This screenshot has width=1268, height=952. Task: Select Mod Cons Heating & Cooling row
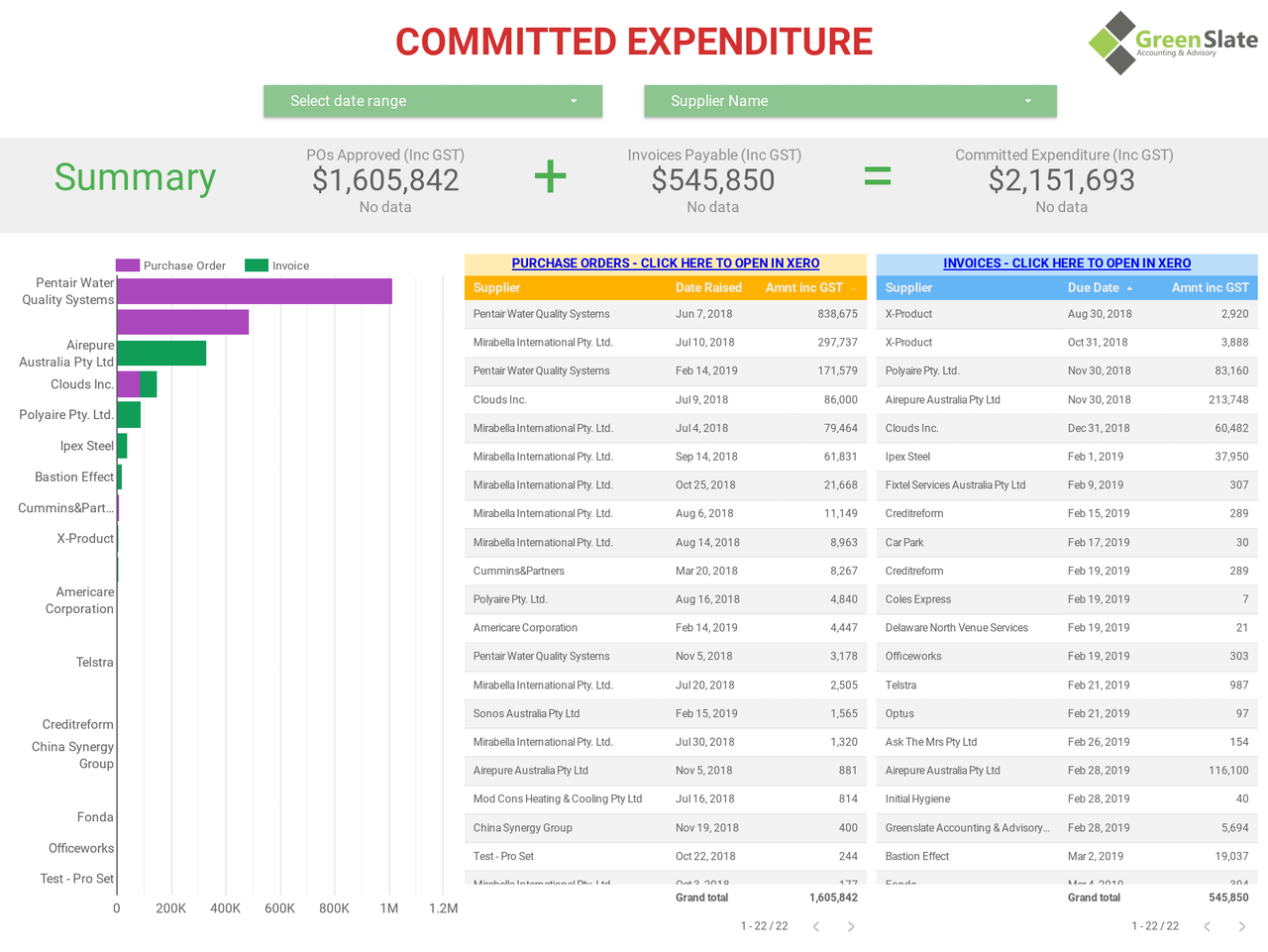pyautogui.click(x=666, y=798)
